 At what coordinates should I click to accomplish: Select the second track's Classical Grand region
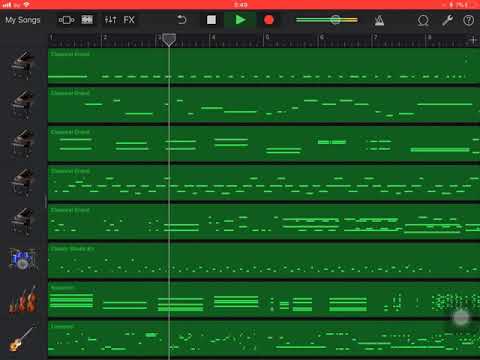(264, 105)
